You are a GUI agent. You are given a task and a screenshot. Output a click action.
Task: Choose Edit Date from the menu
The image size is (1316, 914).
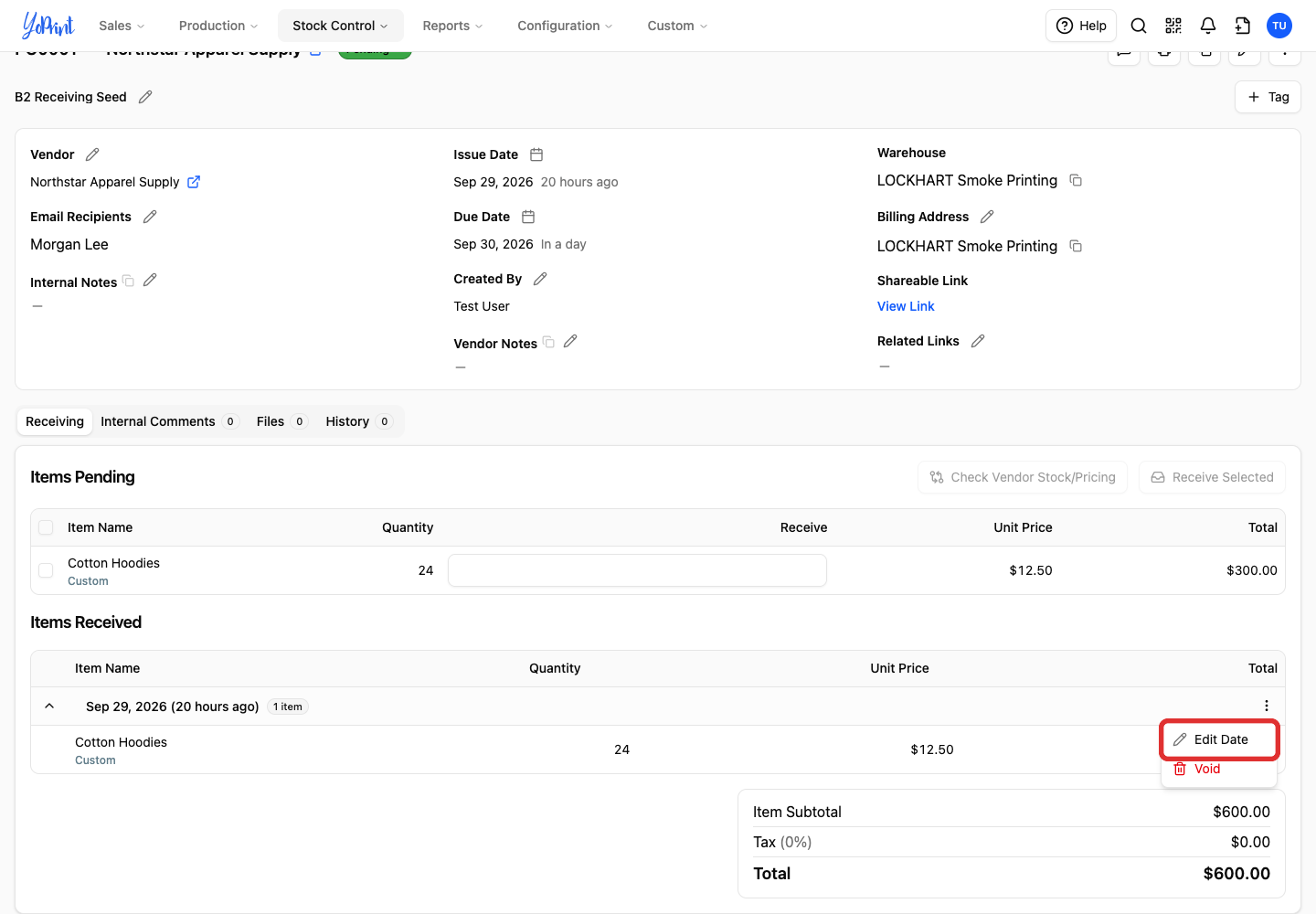[x=1219, y=739]
